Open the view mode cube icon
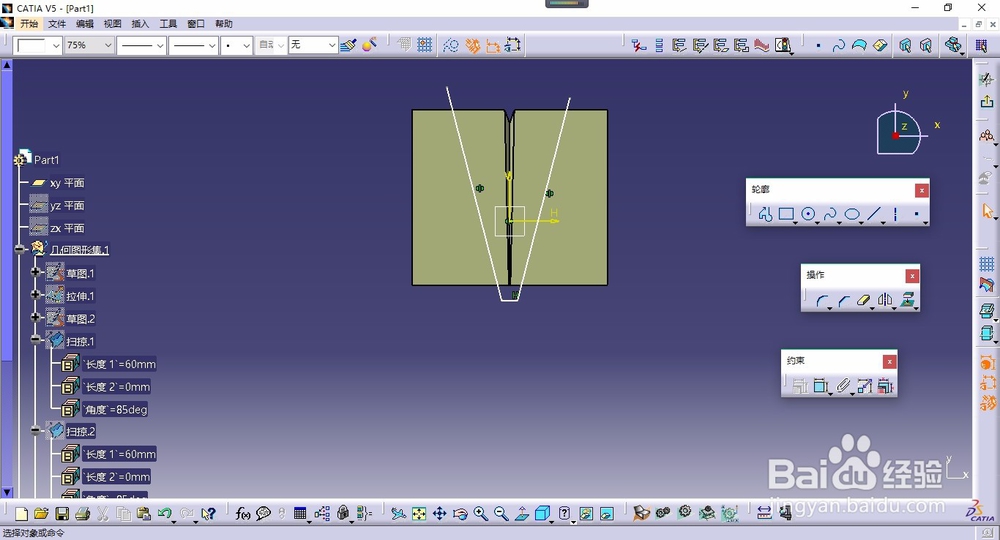Image resolution: width=1000 pixels, height=540 pixels. [x=542, y=513]
